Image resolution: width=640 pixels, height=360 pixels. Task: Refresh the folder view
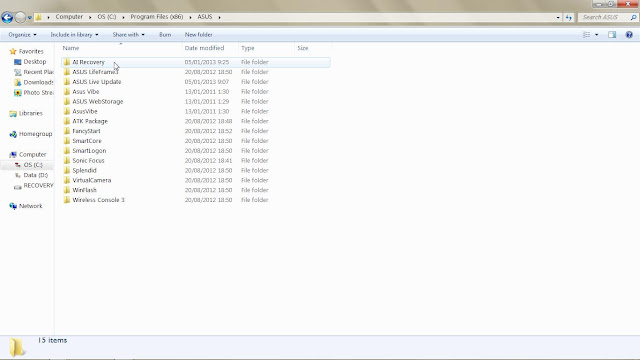pyautogui.click(x=569, y=17)
